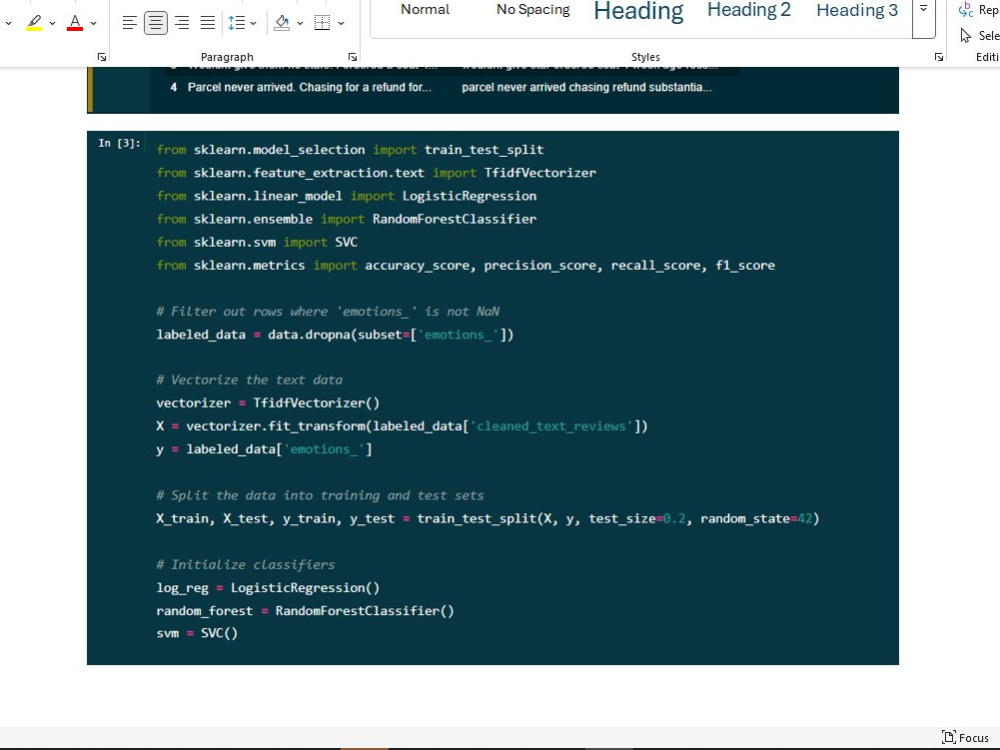This screenshot has height=750, width=1000.
Task: Click 'Vectorize the text data' comment
Action: tap(249, 380)
